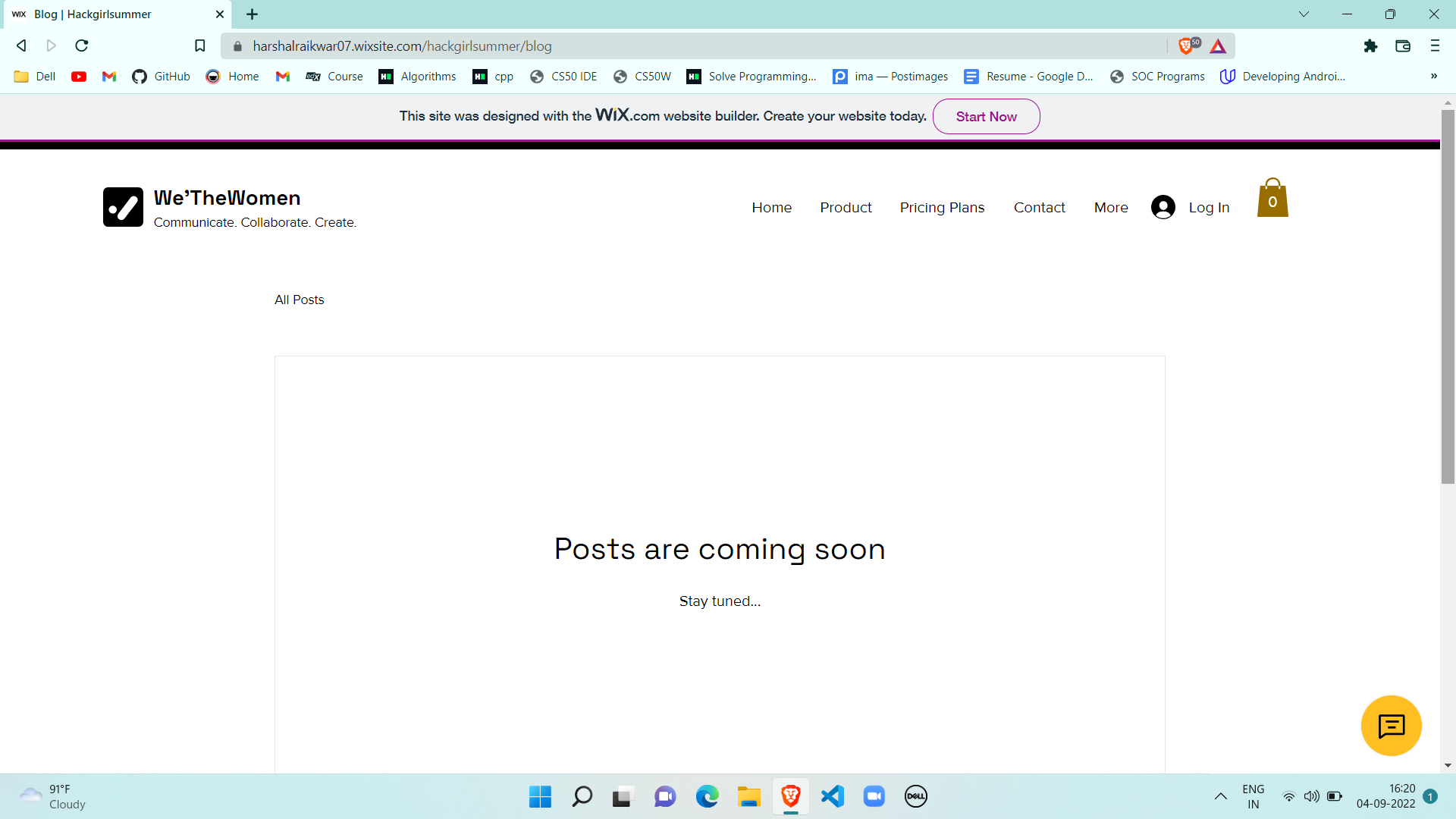Screen dimensions: 1456x819
Task: Click the Brave Rewards triangle icon
Action: coord(1218,46)
